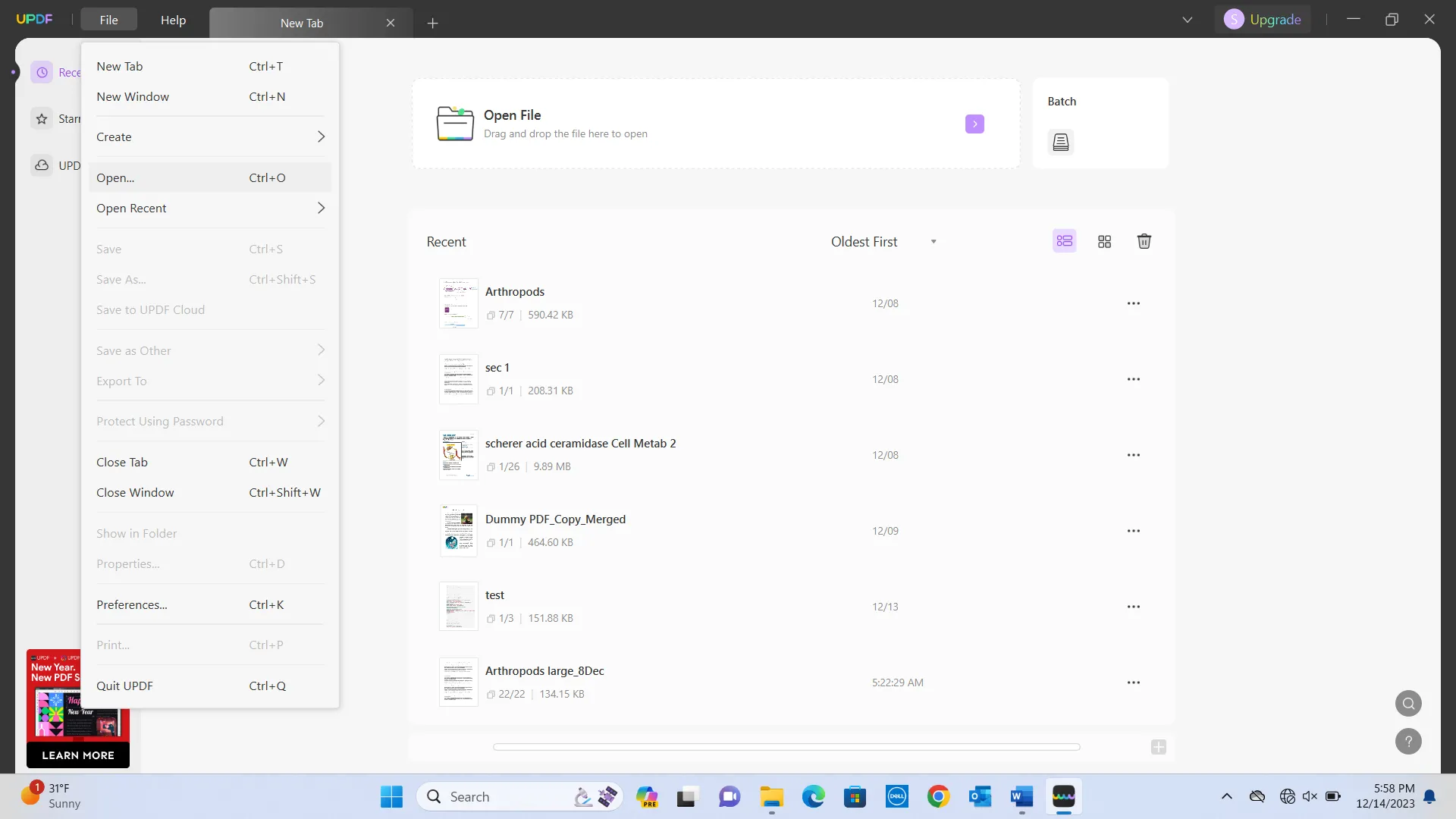
Task: Switch to grid view layout icon
Action: pos(1104,241)
